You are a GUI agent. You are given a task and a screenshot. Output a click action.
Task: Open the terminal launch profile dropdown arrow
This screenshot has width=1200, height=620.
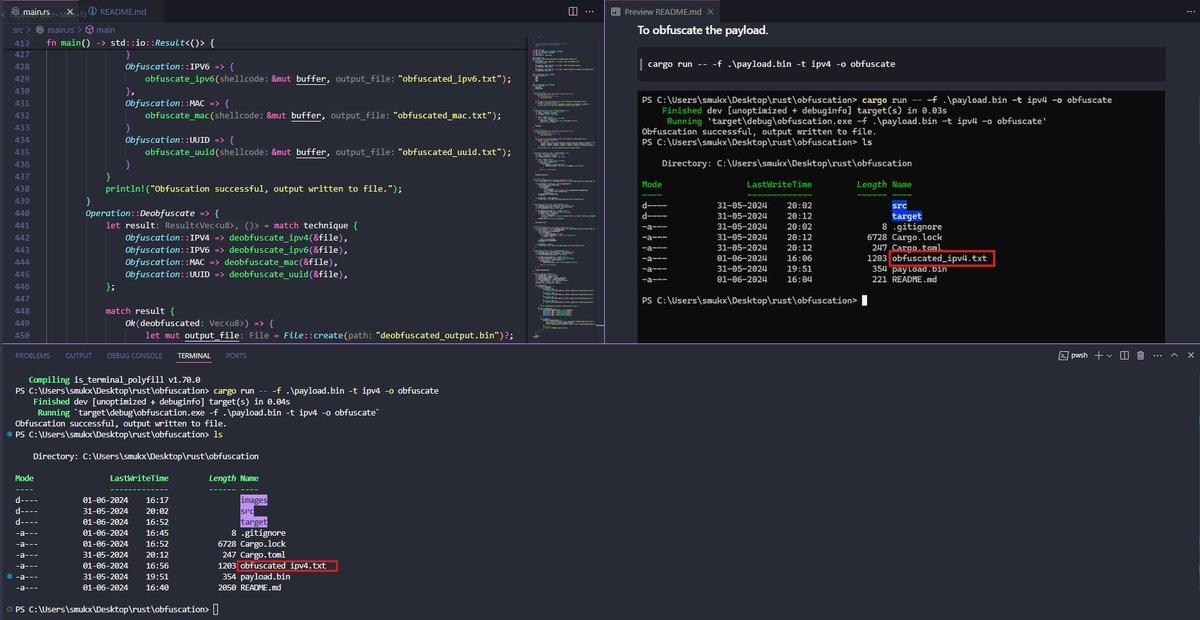point(1111,355)
